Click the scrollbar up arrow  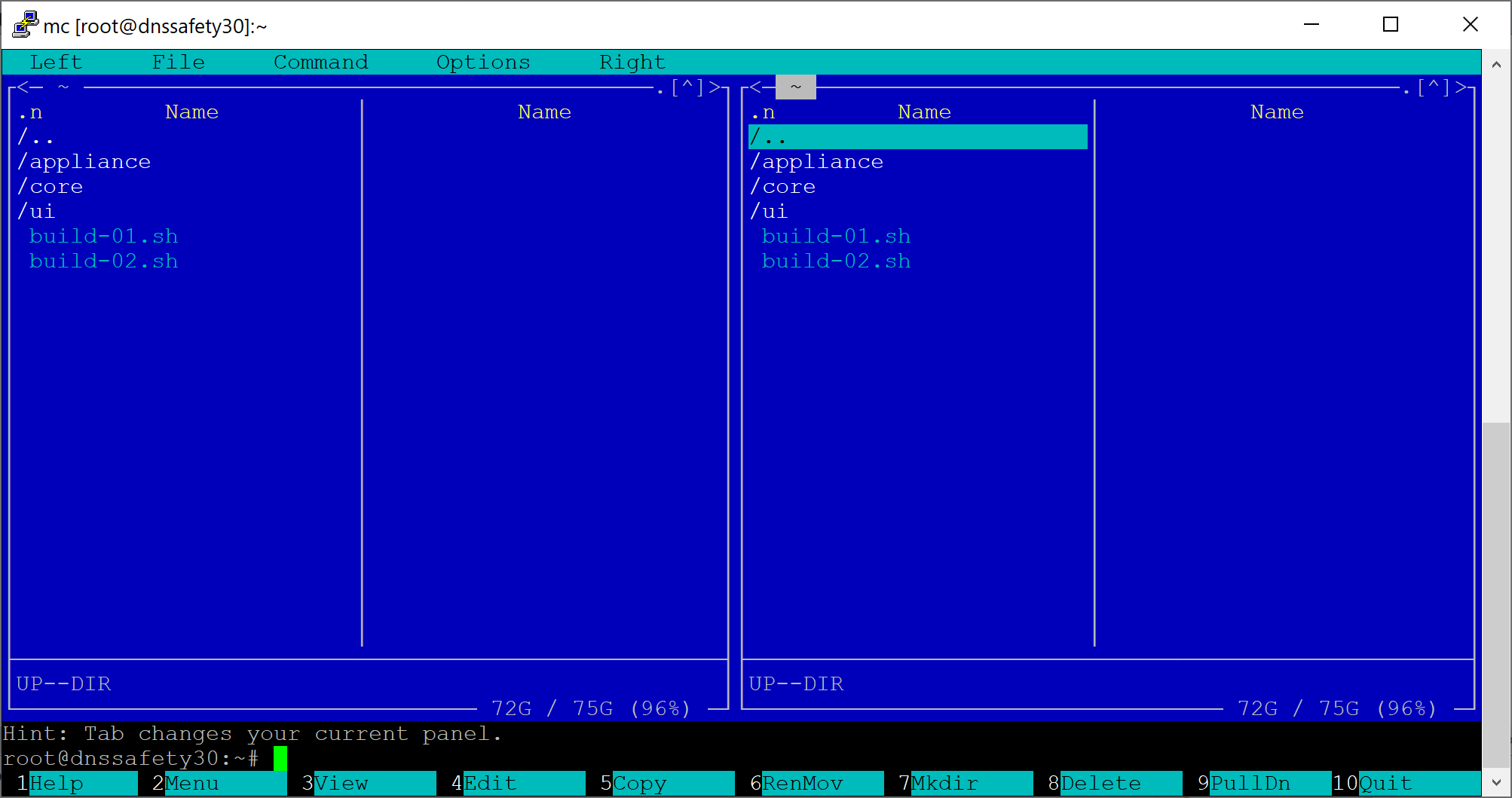tap(1496, 63)
